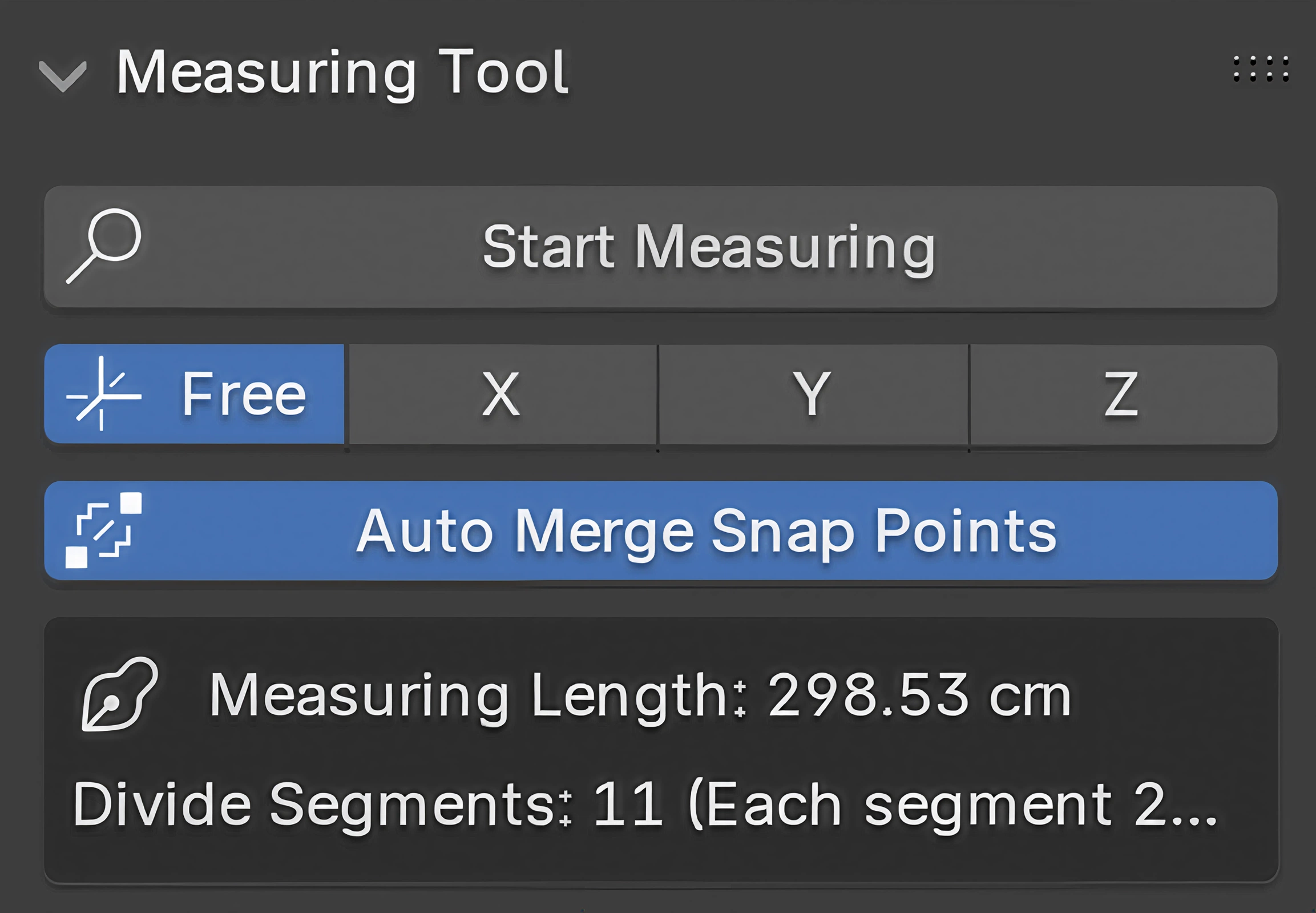Image resolution: width=1316 pixels, height=913 pixels.
Task: Constrain measuring to the Z axis
Action: click(1123, 394)
